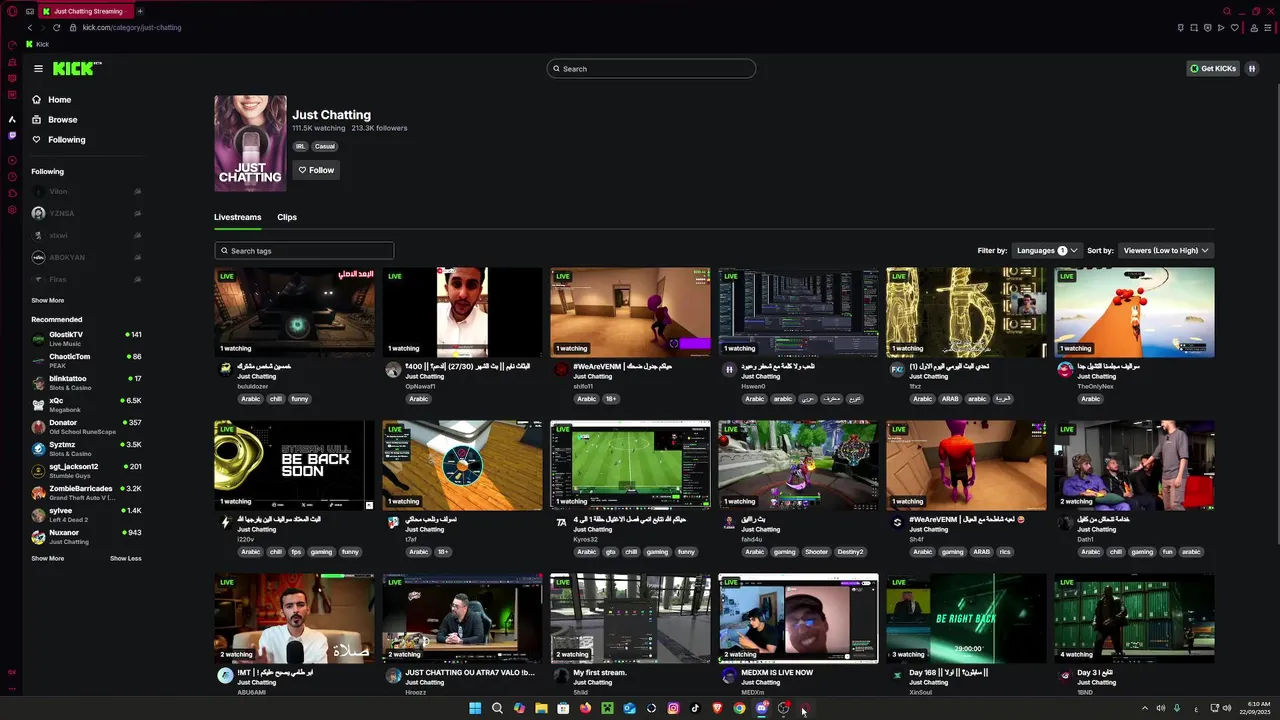Click the Get KICKs button
Screen dimensions: 1280x720
click(1212, 69)
